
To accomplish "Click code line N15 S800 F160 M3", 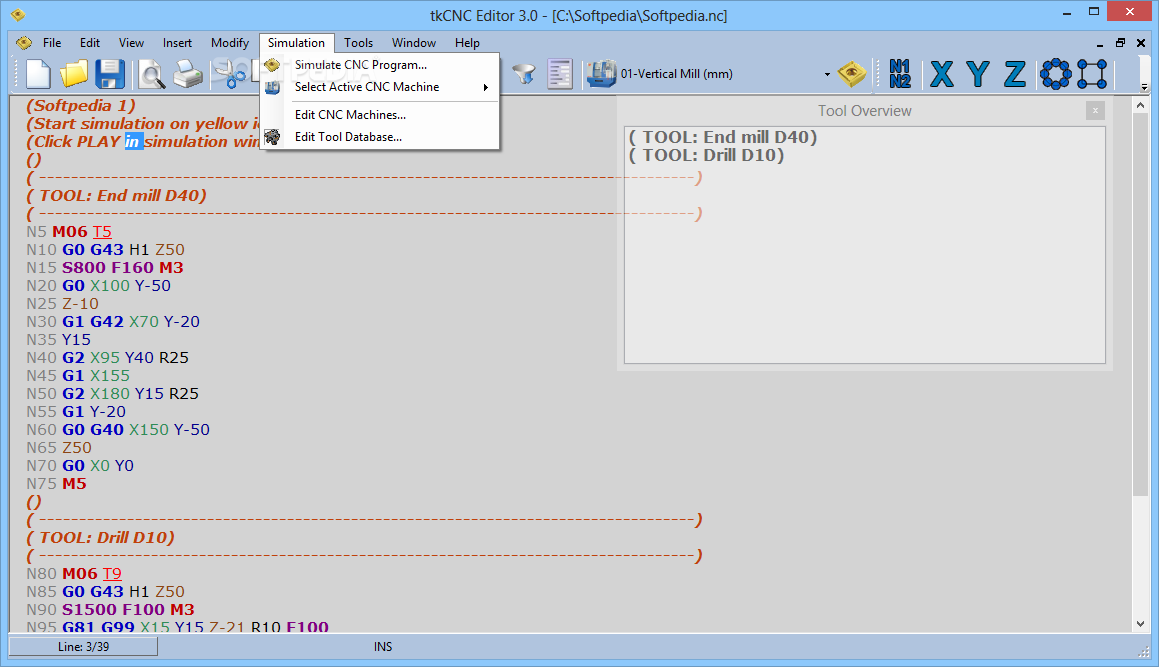I will (105, 268).
